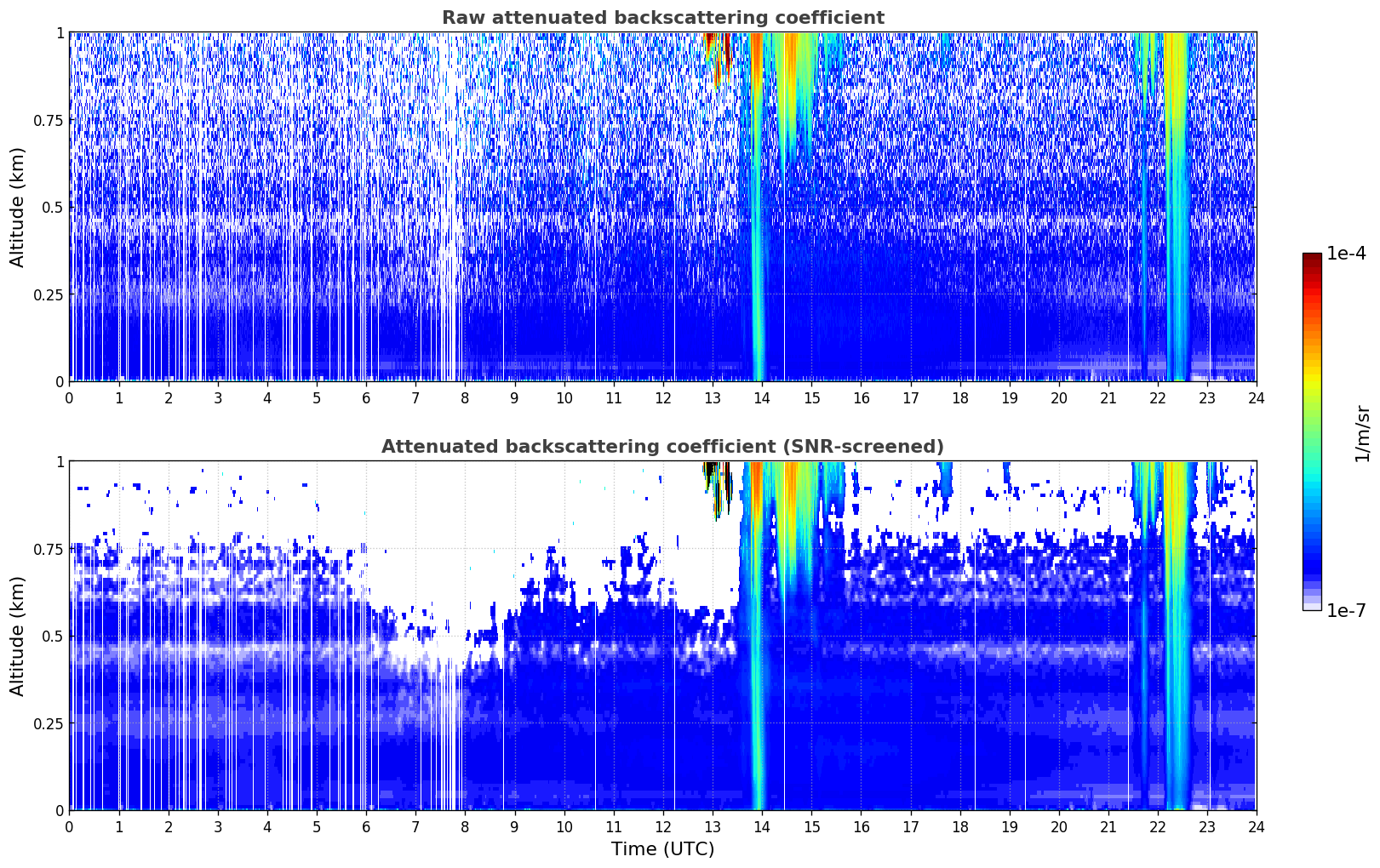The image size is (1380, 868).
Task: Click the raw plot's hour 9 tick label
Action: coord(514,397)
